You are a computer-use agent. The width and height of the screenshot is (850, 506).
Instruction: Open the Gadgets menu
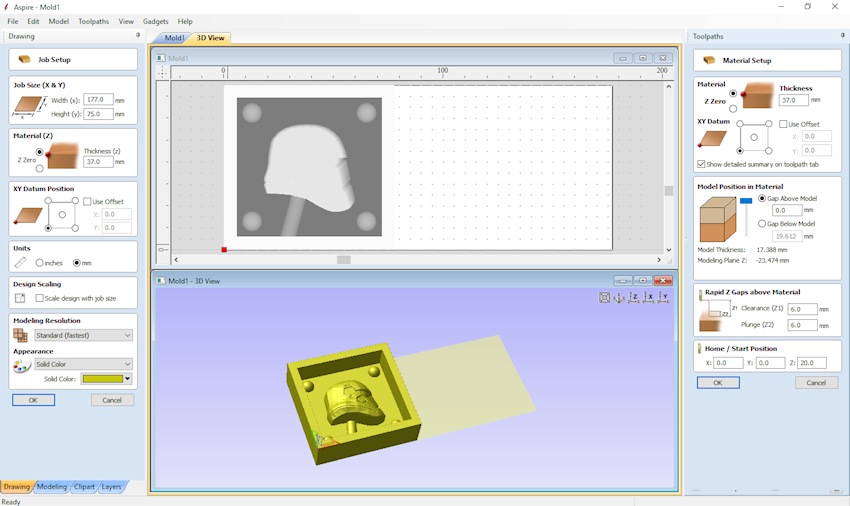(156, 21)
